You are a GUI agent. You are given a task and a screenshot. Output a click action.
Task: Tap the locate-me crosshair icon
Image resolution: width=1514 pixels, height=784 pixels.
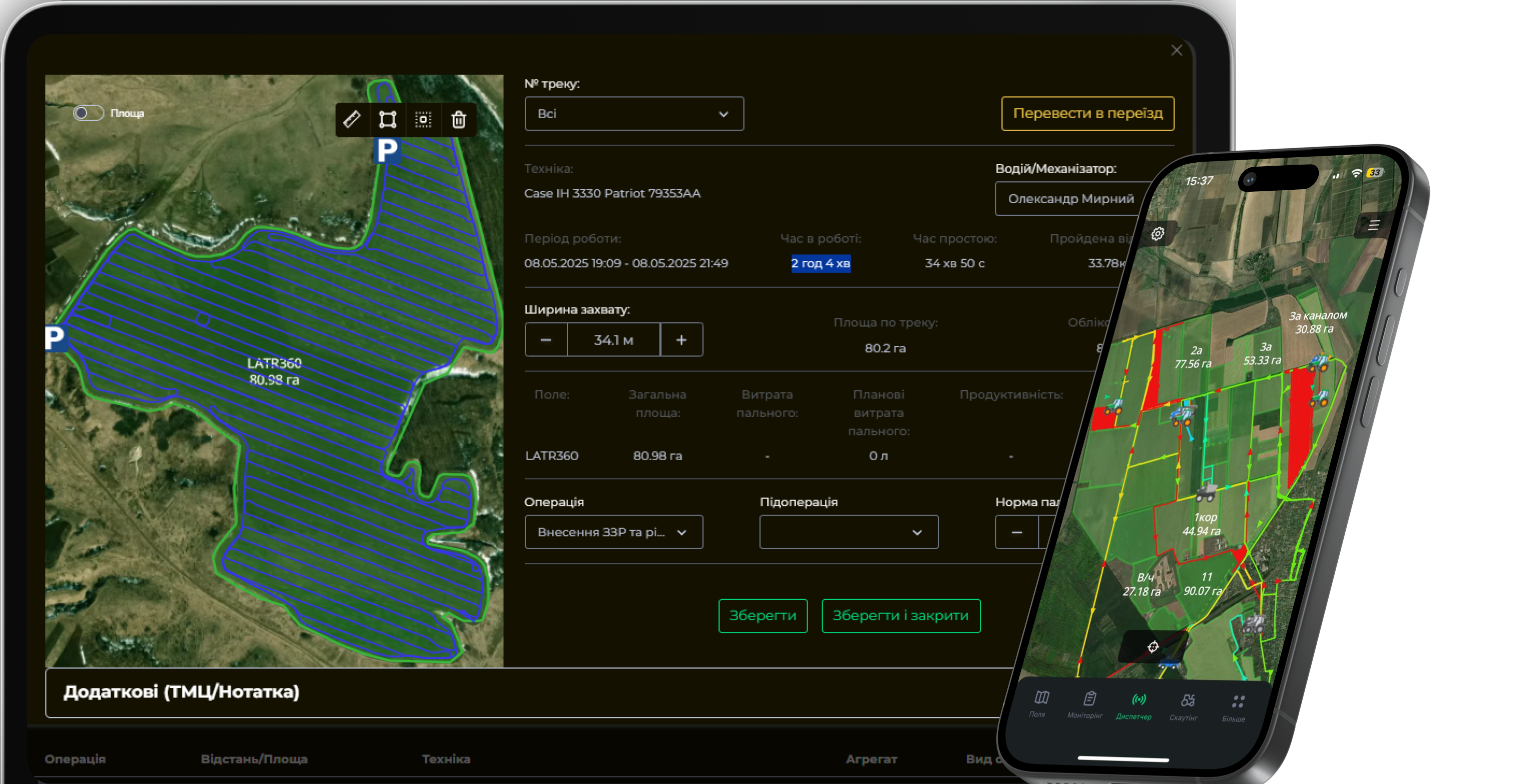(1153, 647)
